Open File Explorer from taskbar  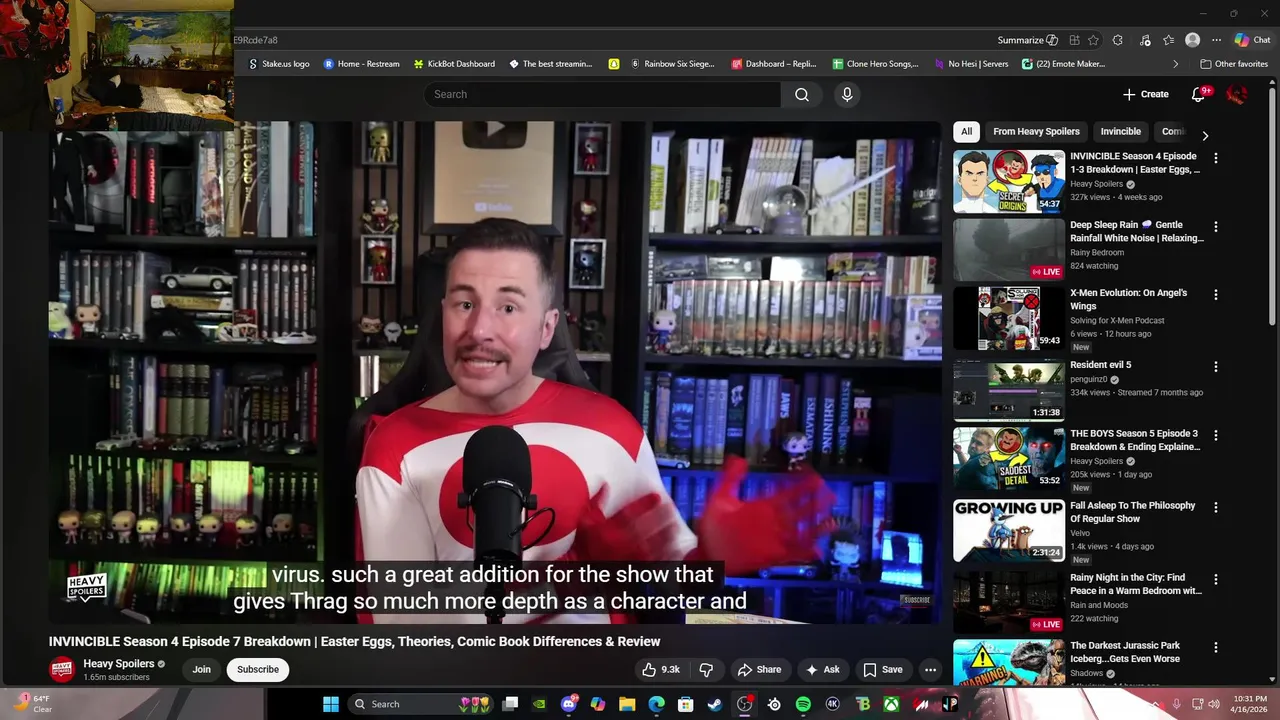coord(627,704)
